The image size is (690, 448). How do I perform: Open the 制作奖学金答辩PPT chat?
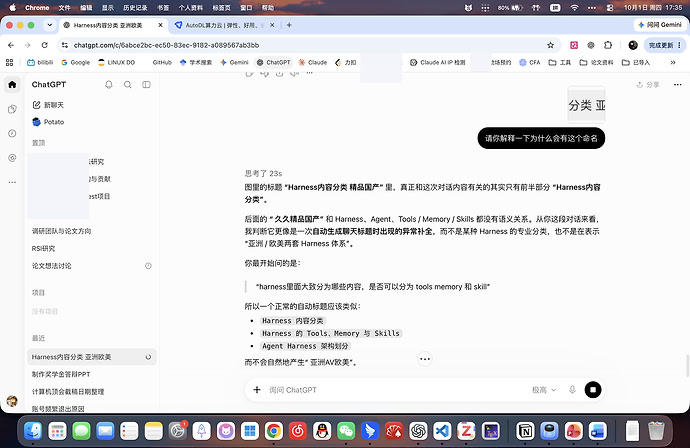point(61,374)
